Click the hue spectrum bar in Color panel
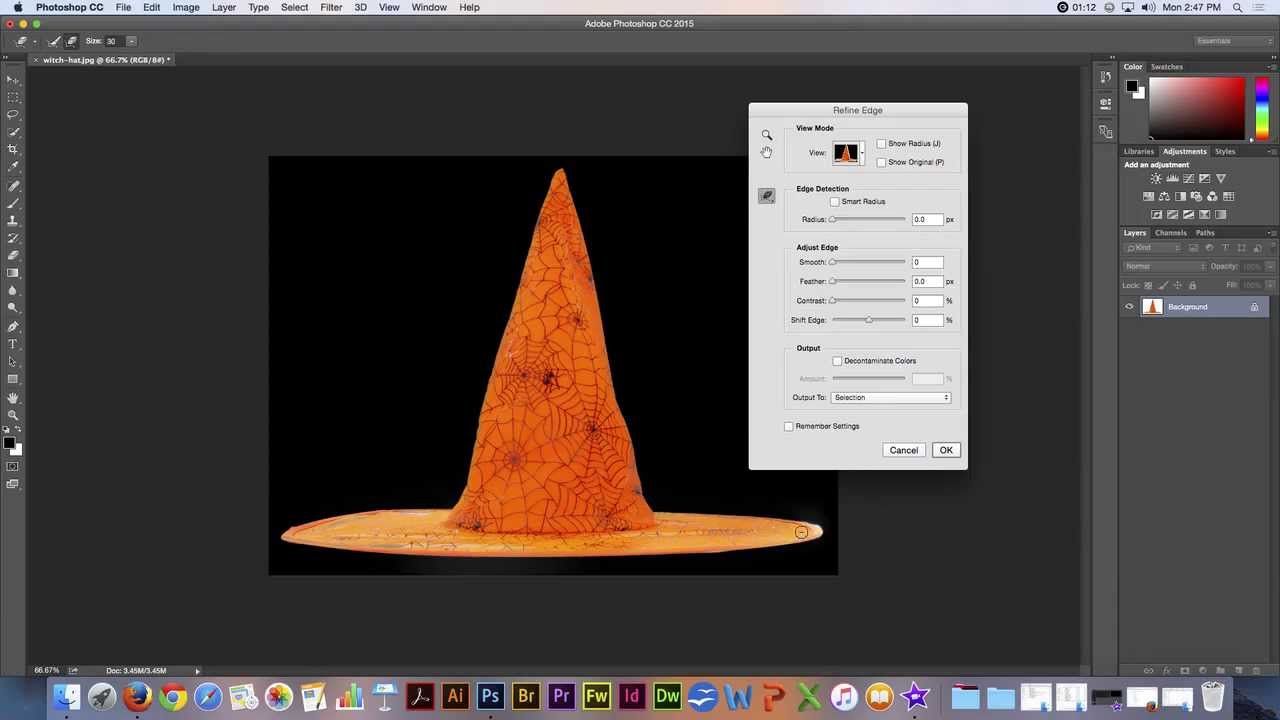Viewport: 1280px width, 720px height. pos(1262,107)
